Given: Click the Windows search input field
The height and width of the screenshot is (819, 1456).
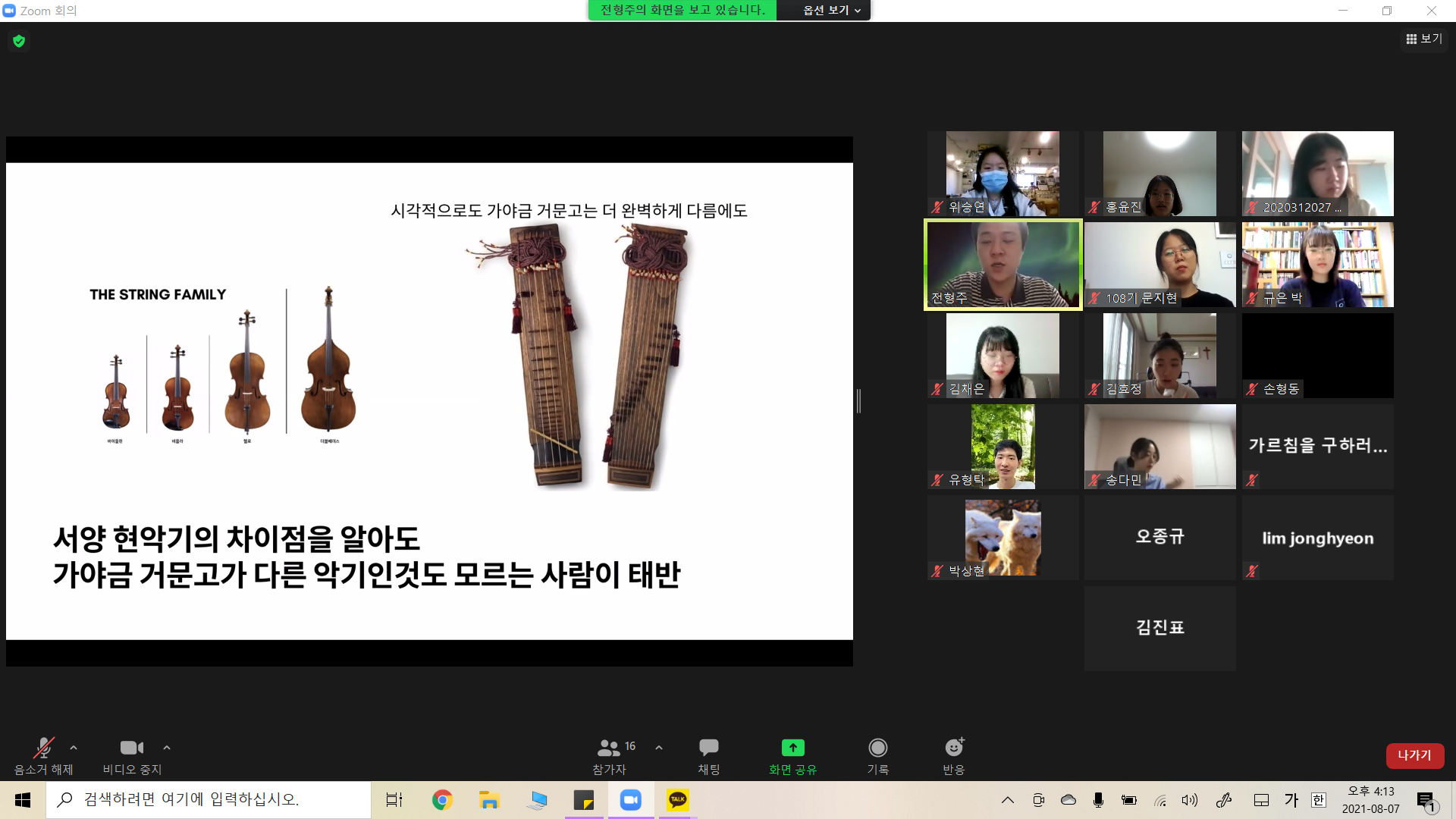Looking at the screenshot, I should 209,799.
